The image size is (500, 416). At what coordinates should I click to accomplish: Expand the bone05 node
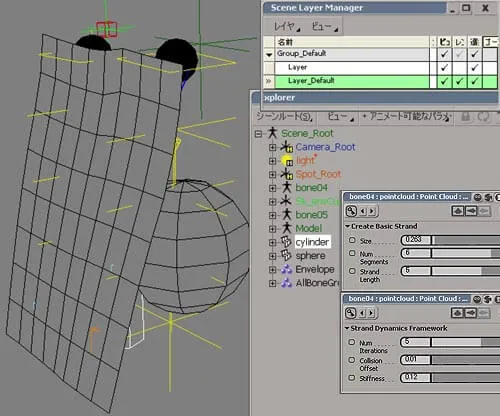coord(272,215)
